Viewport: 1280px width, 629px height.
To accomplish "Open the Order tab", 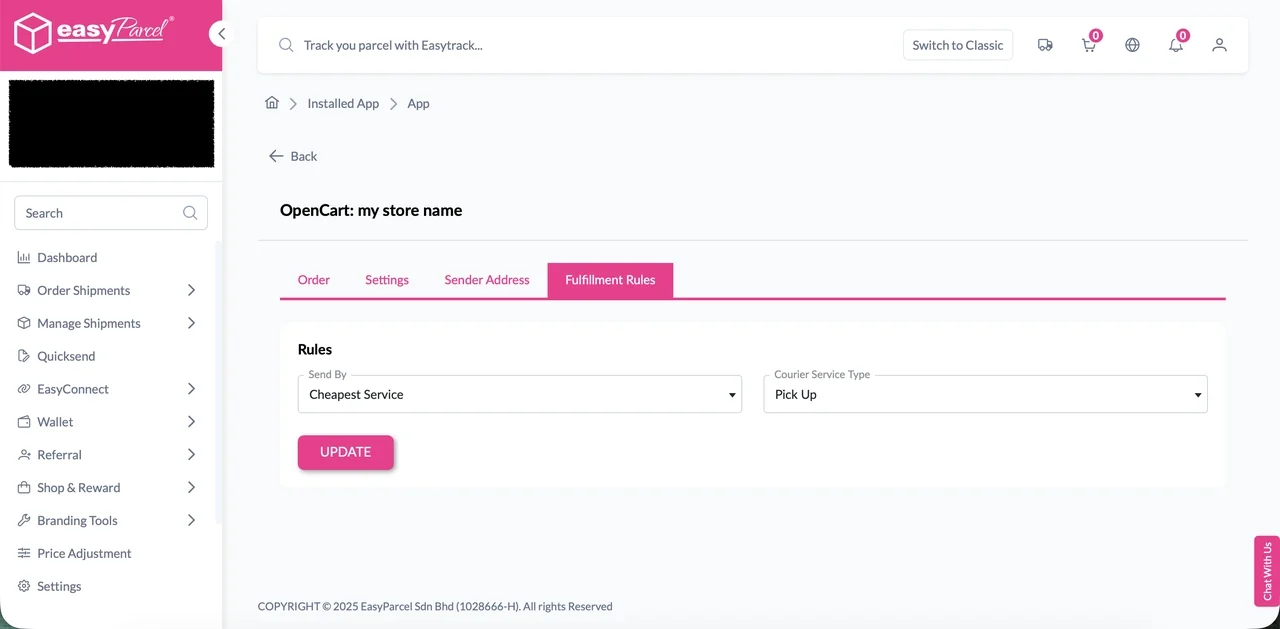I will [x=313, y=280].
